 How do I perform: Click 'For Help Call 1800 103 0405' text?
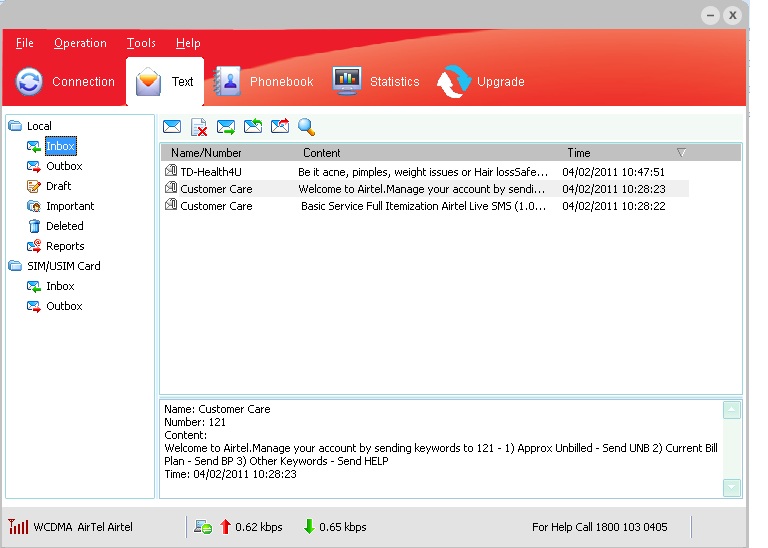tap(600, 527)
